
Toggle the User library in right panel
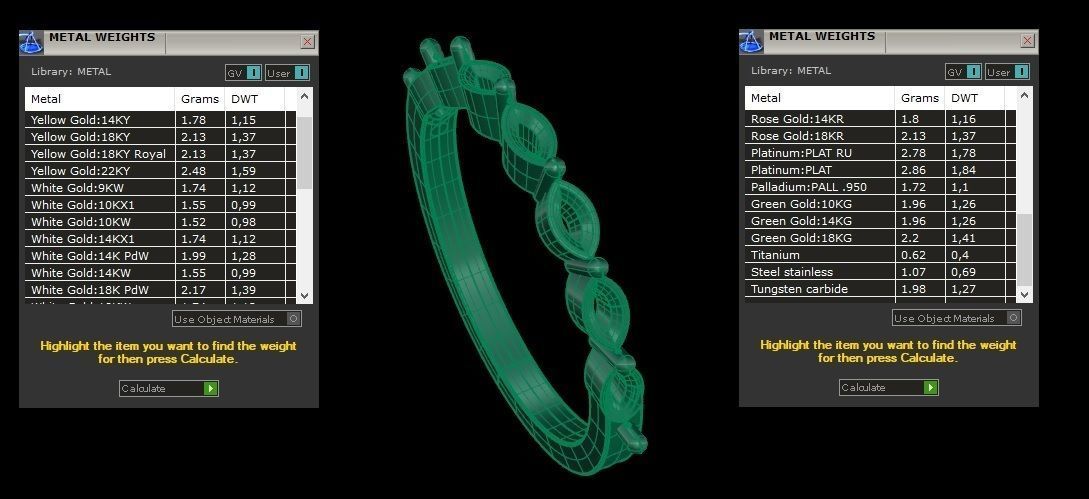tap(1008, 72)
